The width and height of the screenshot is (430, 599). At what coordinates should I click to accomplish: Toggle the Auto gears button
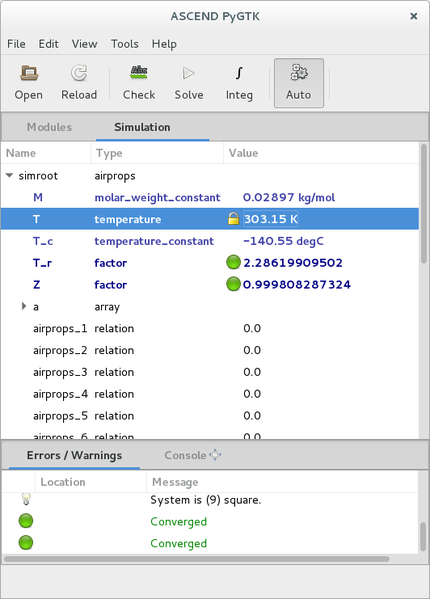click(299, 83)
